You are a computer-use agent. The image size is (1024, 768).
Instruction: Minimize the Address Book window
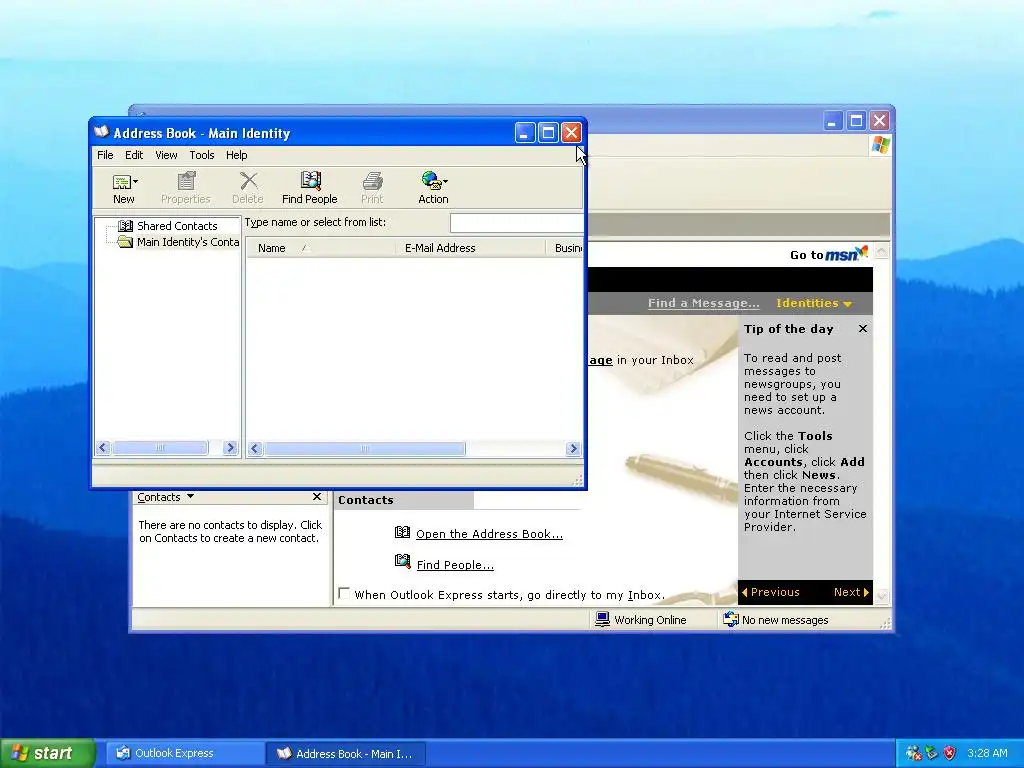coord(524,133)
